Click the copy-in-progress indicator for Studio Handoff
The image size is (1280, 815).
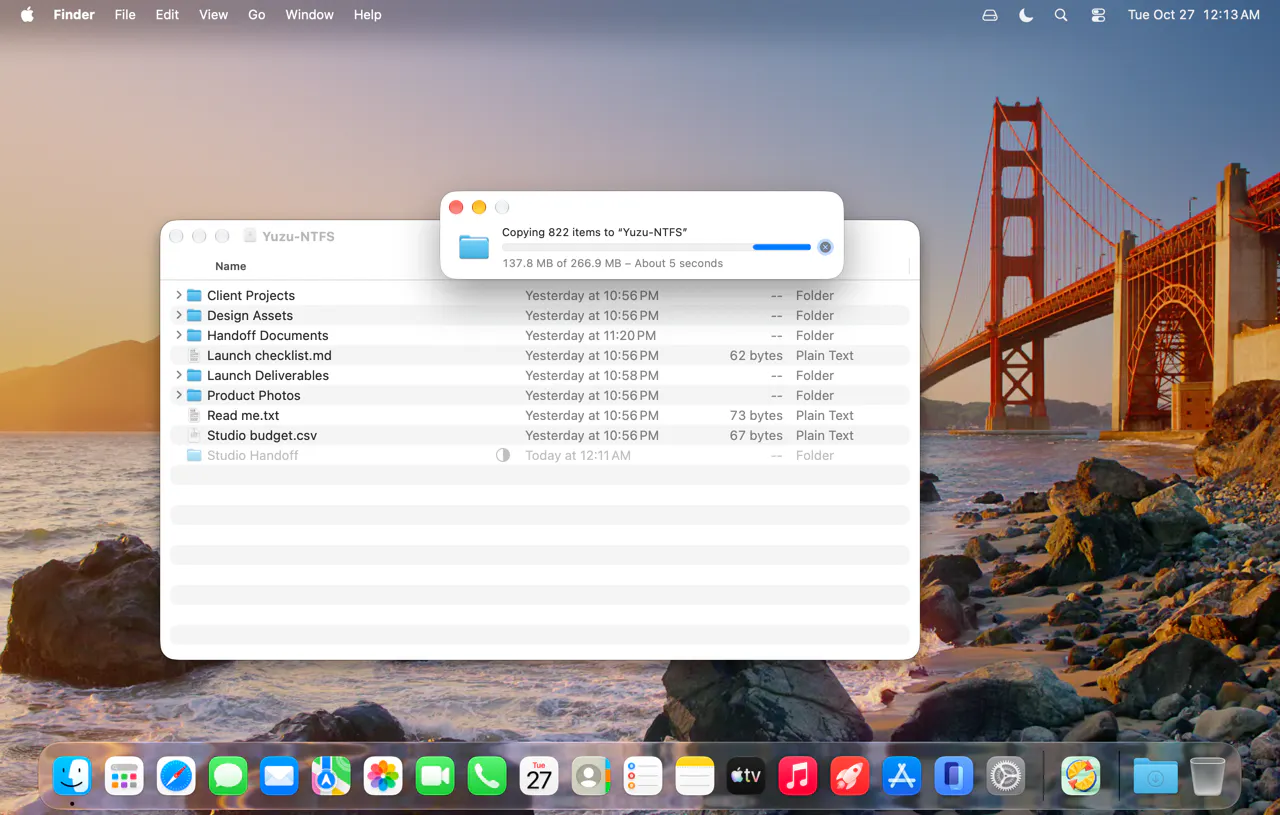click(x=503, y=455)
